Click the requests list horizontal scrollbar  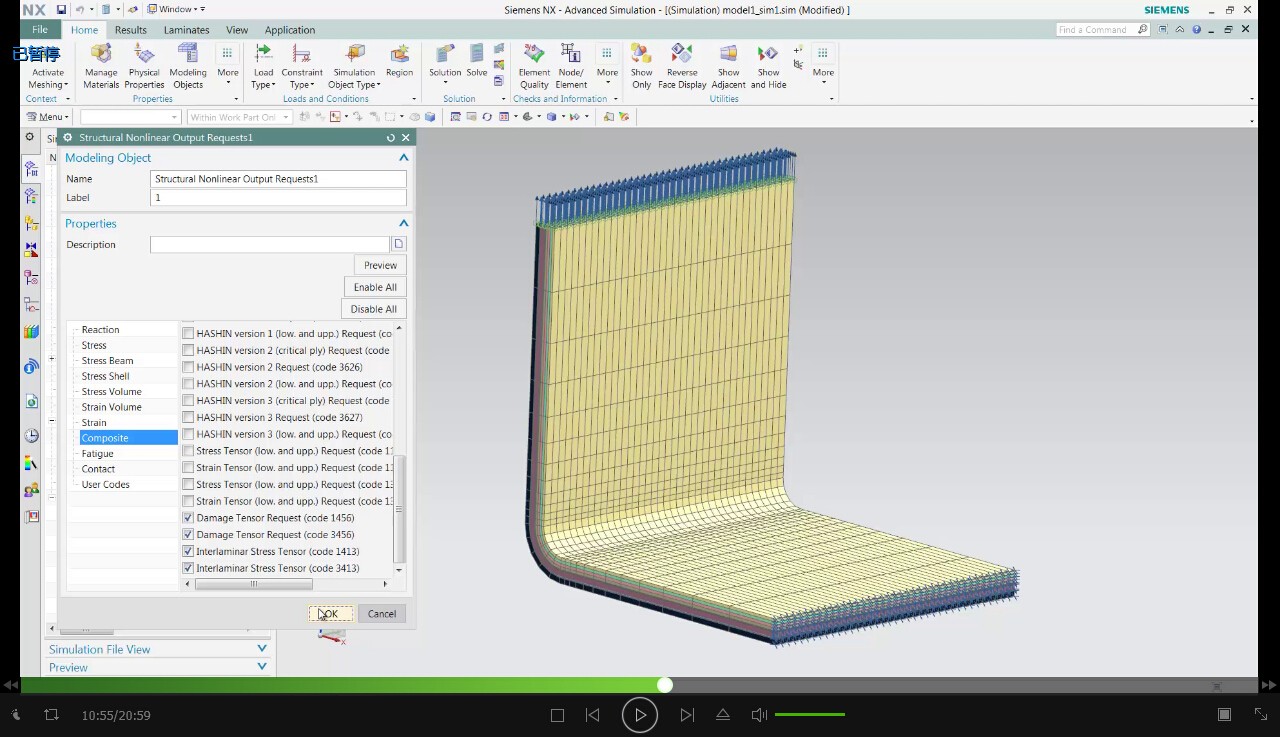254,584
